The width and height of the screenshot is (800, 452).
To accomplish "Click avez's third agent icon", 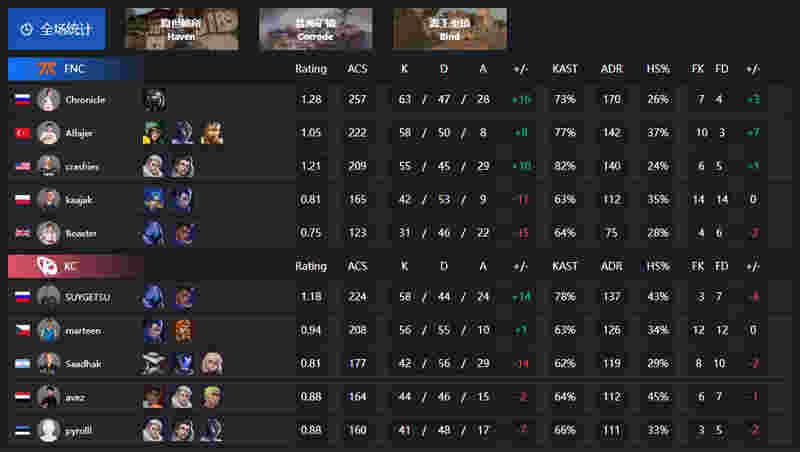I will click(x=211, y=396).
